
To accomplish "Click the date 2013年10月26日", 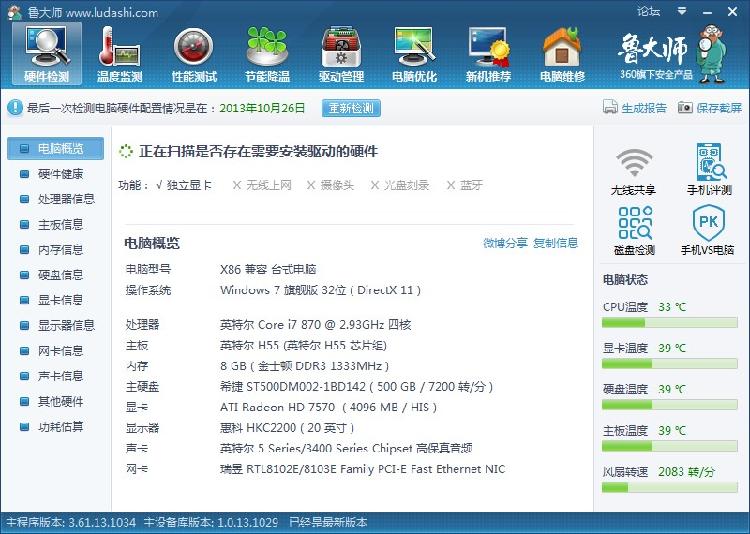I will [262, 108].
